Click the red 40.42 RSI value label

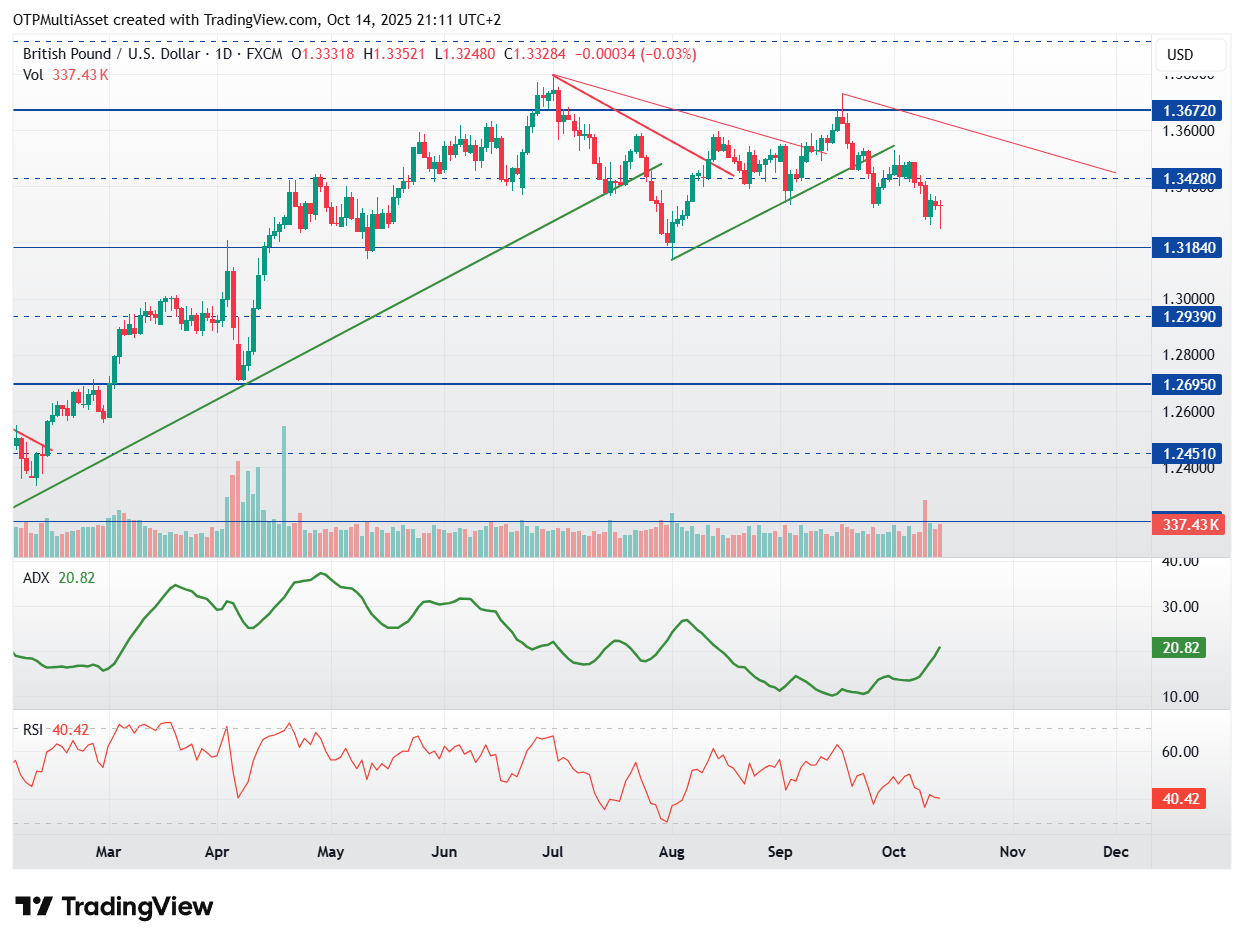click(1179, 799)
